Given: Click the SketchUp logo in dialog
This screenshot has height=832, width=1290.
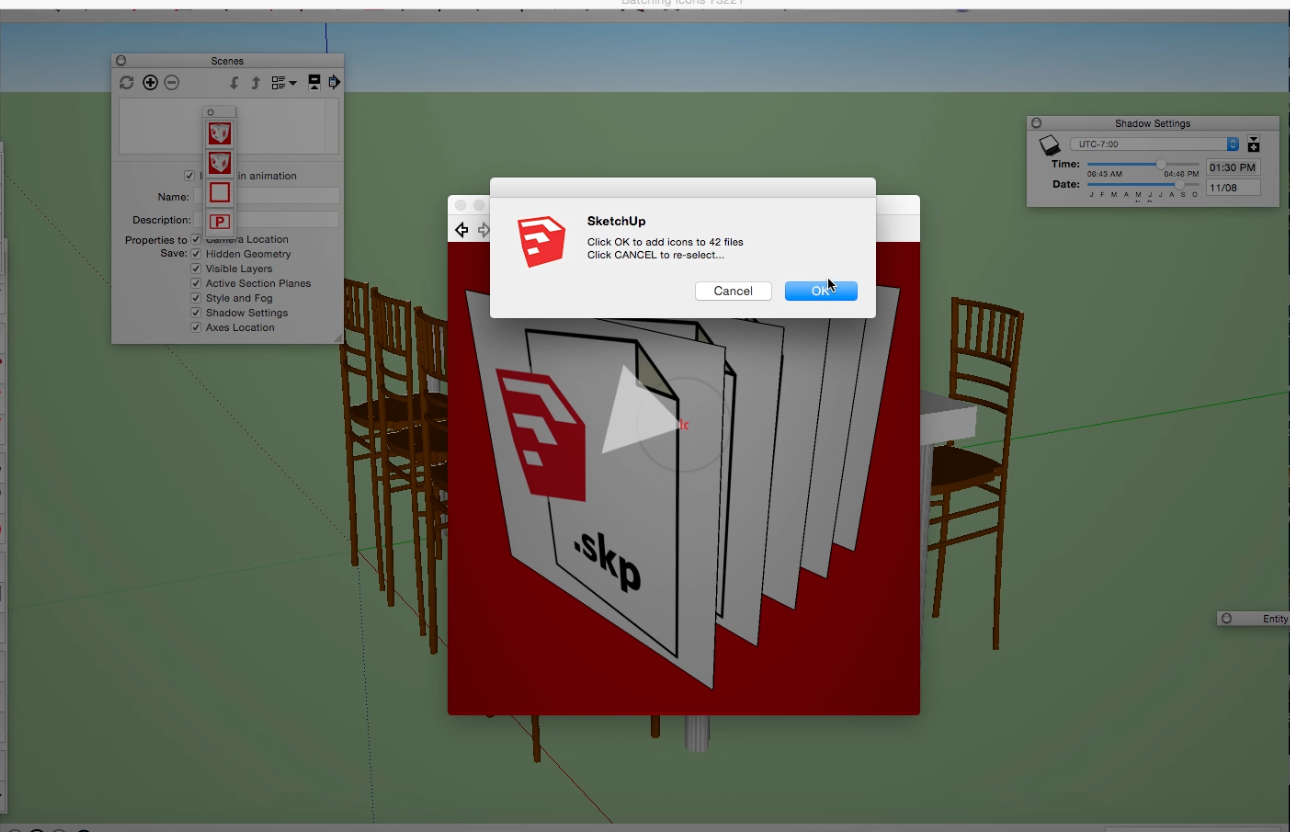Looking at the screenshot, I should [x=541, y=241].
